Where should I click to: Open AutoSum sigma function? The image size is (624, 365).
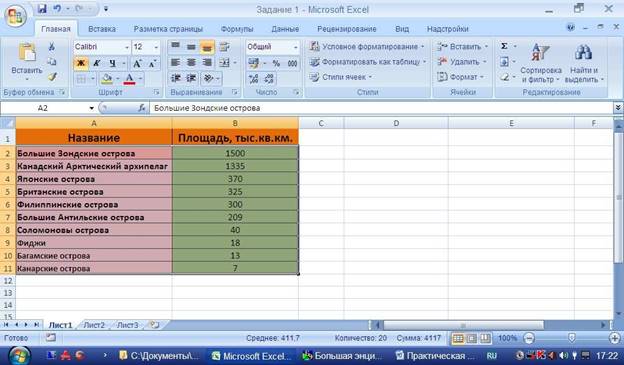504,46
